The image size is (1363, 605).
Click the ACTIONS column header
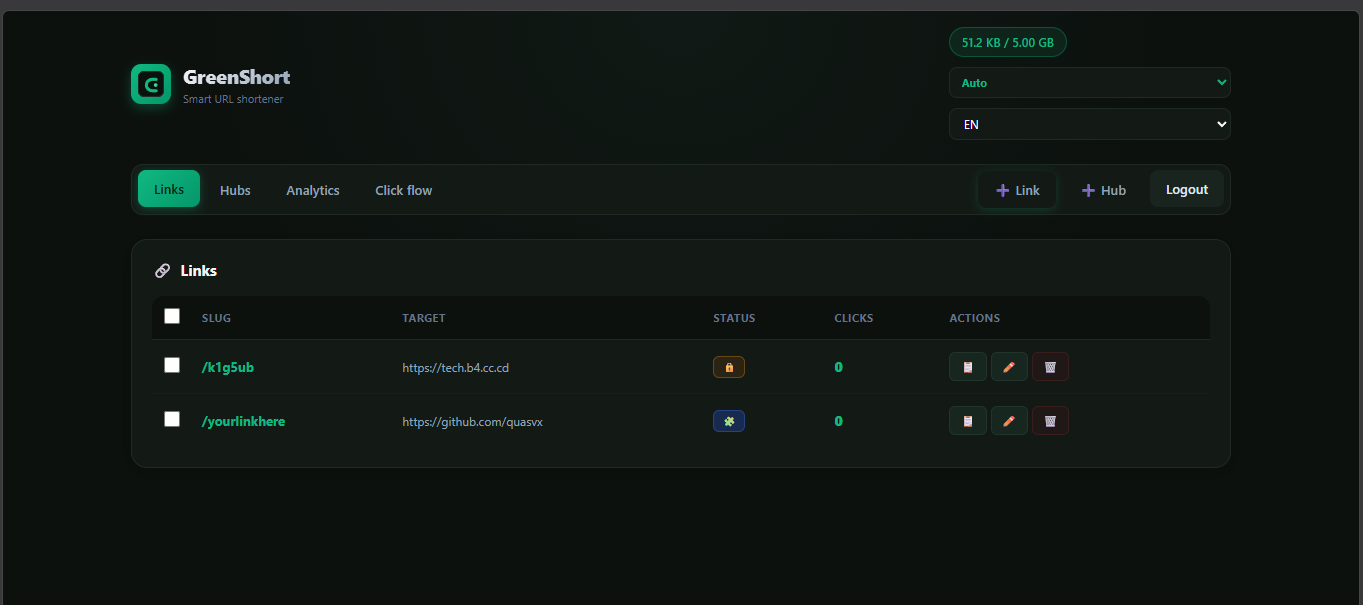(975, 318)
